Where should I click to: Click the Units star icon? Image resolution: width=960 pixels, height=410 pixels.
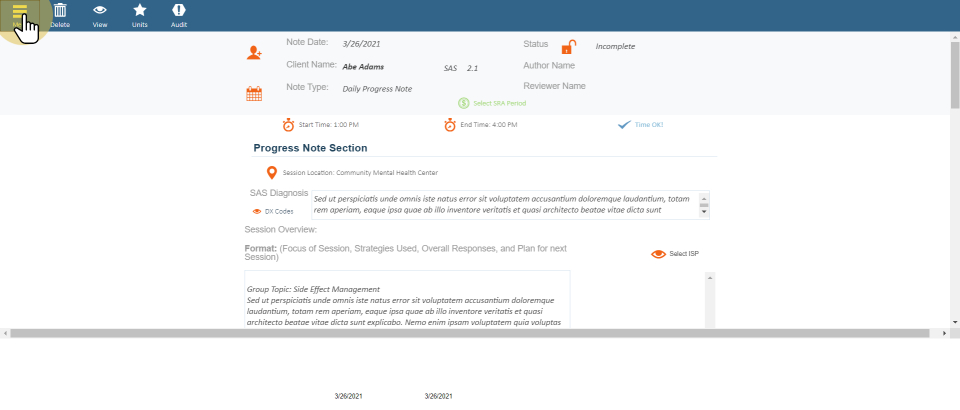(140, 10)
